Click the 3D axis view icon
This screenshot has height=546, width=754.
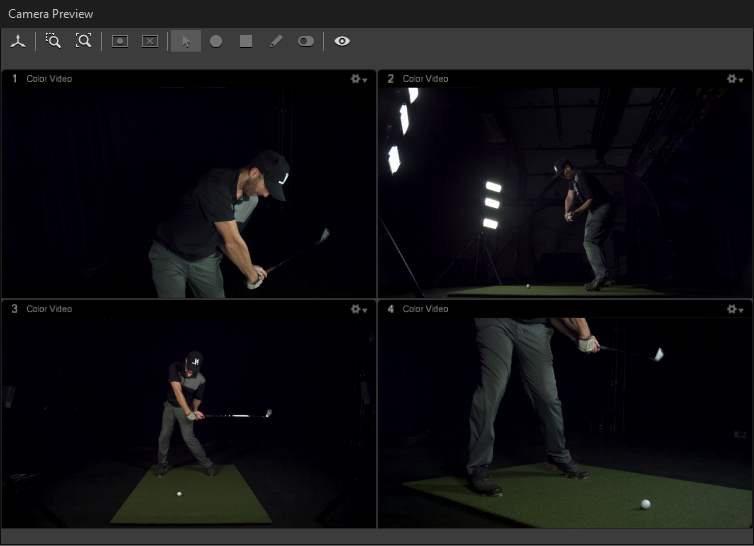18,41
